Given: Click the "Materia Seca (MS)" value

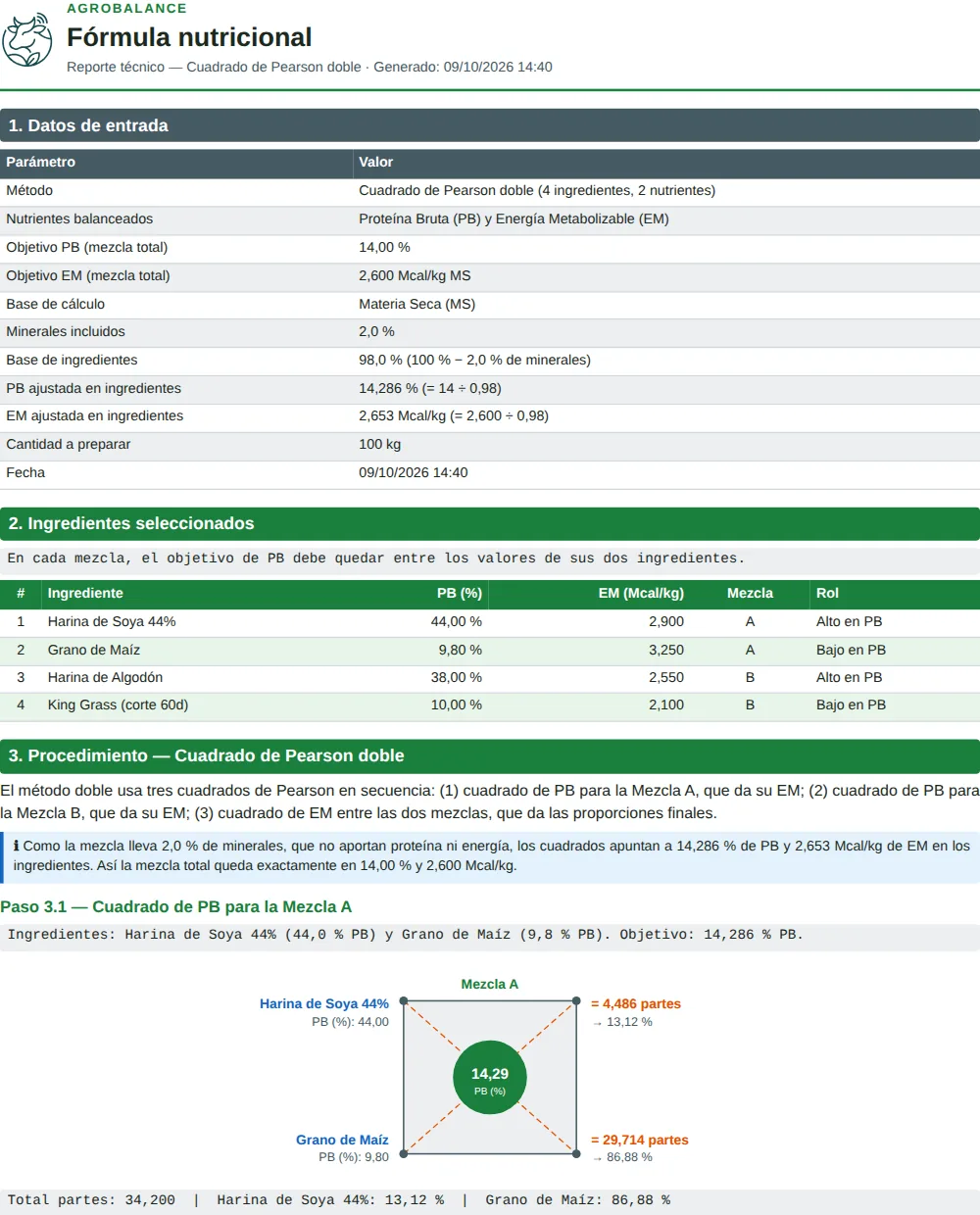Looking at the screenshot, I should (x=416, y=304).
